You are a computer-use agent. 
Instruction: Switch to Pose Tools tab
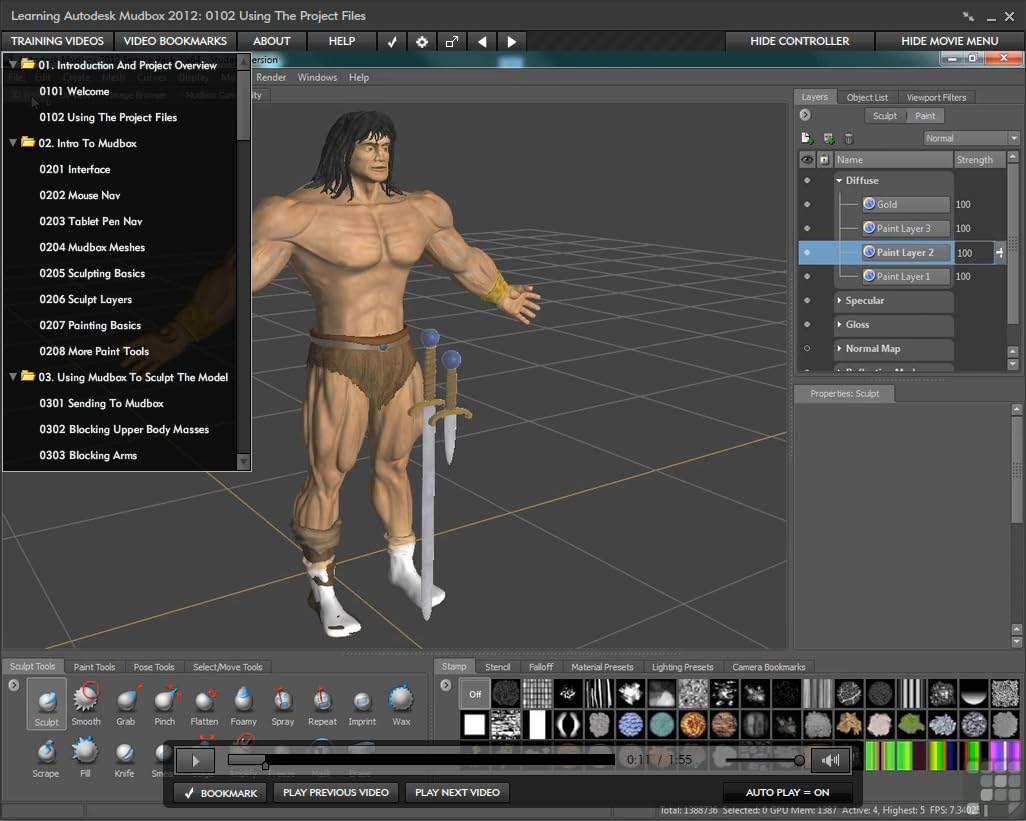point(154,667)
